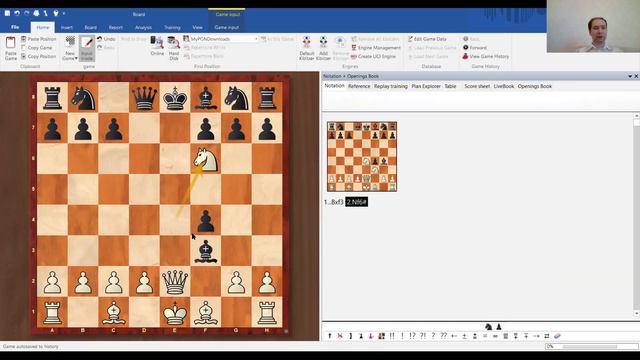Click the red X delete icon in annotation toolbar
The width and height of the screenshot is (640, 360).
coord(340,336)
